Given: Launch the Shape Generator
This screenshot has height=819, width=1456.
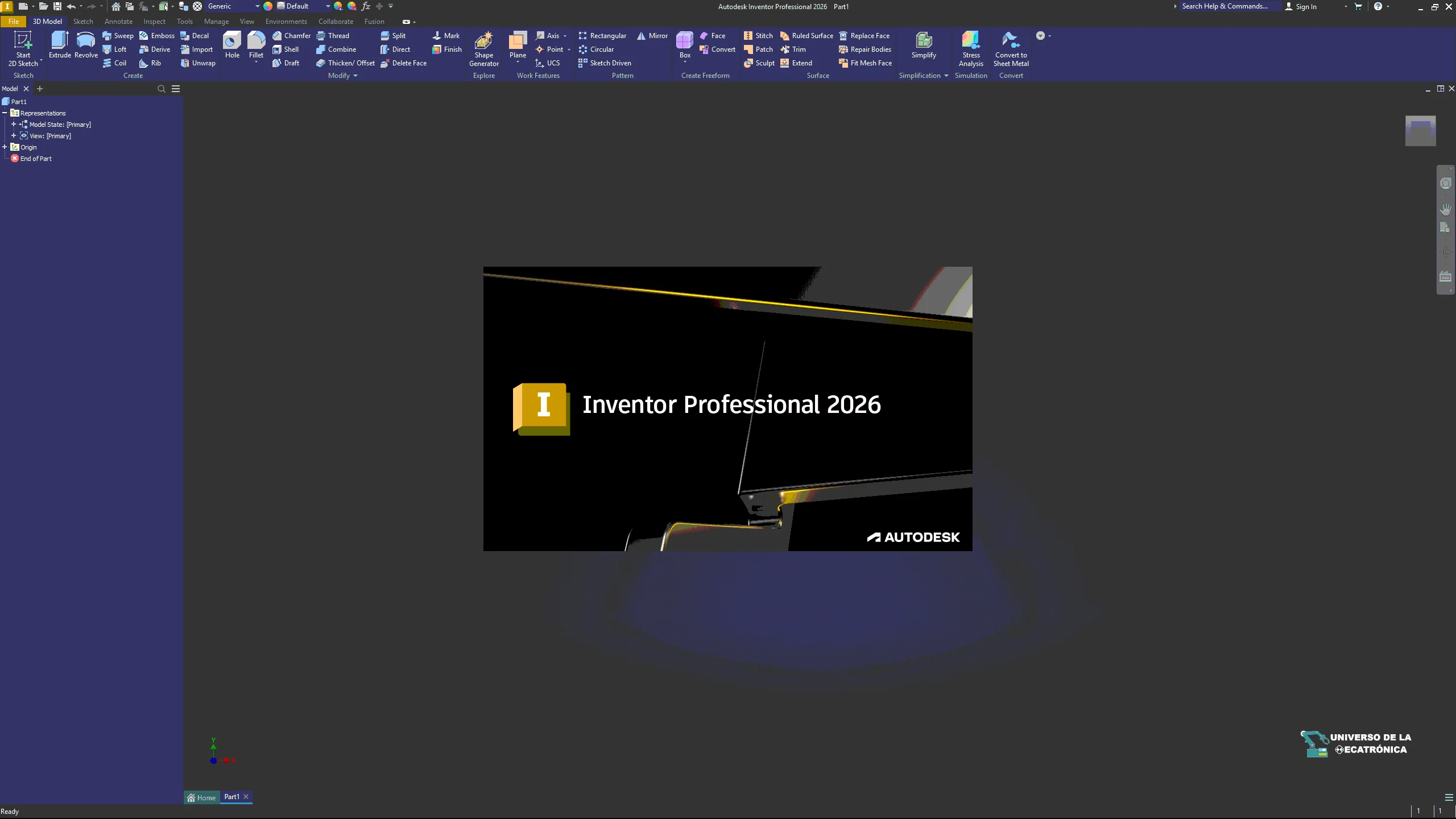Looking at the screenshot, I should tap(484, 49).
